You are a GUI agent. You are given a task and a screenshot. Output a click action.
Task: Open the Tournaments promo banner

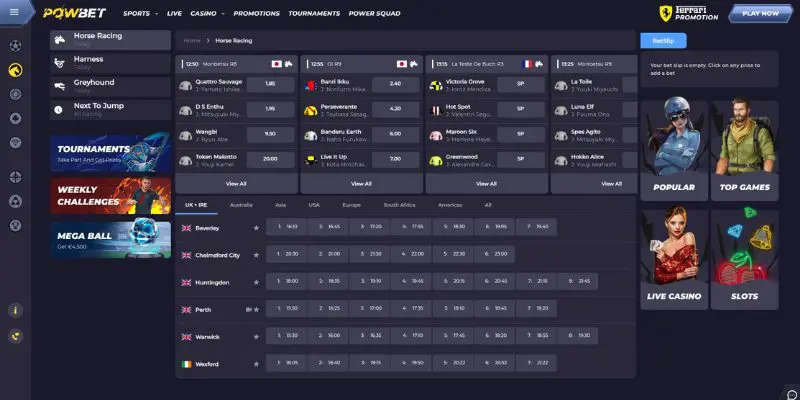pyautogui.click(x=111, y=152)
